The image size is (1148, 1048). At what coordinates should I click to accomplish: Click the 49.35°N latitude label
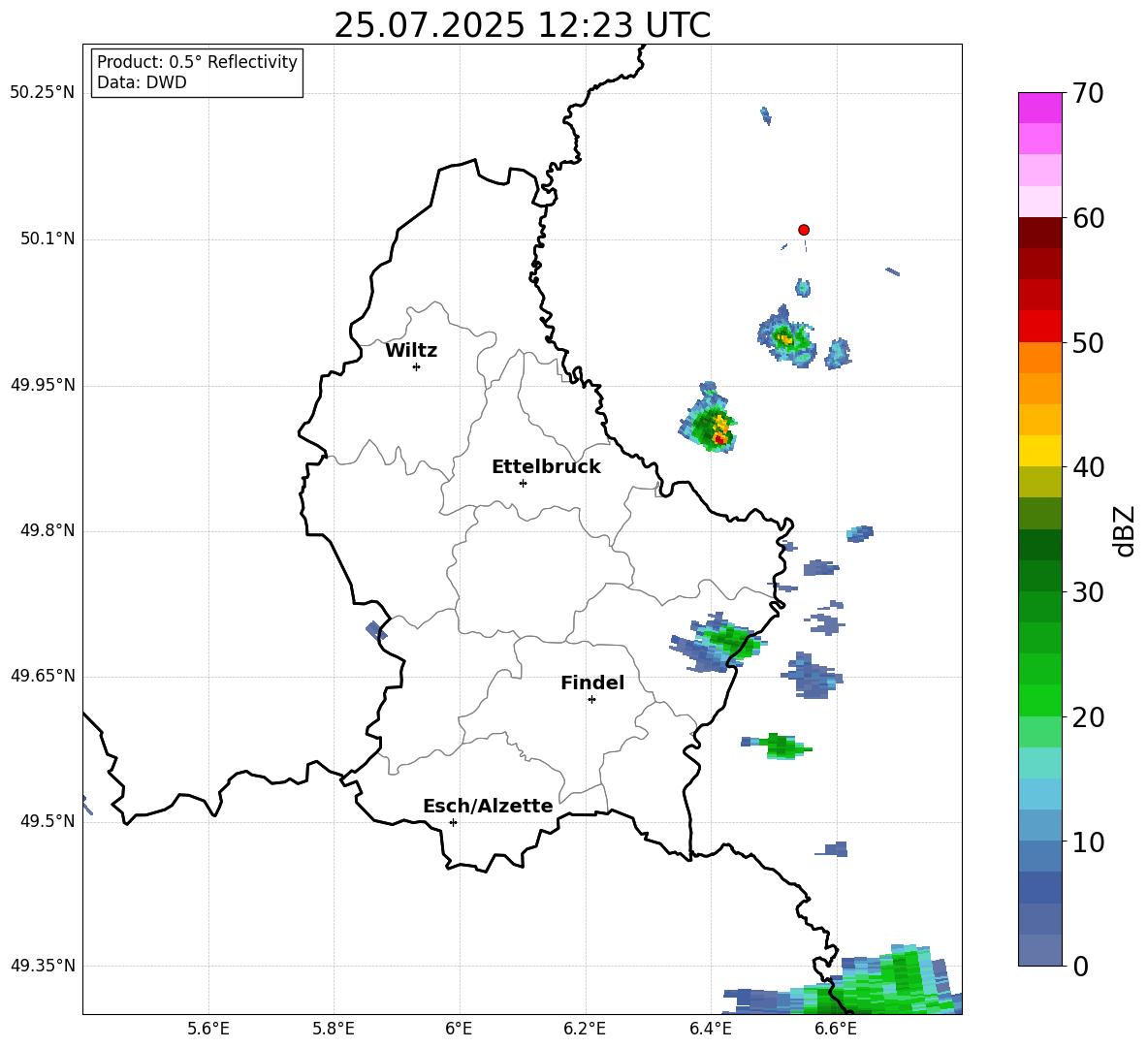pos(42,966)
